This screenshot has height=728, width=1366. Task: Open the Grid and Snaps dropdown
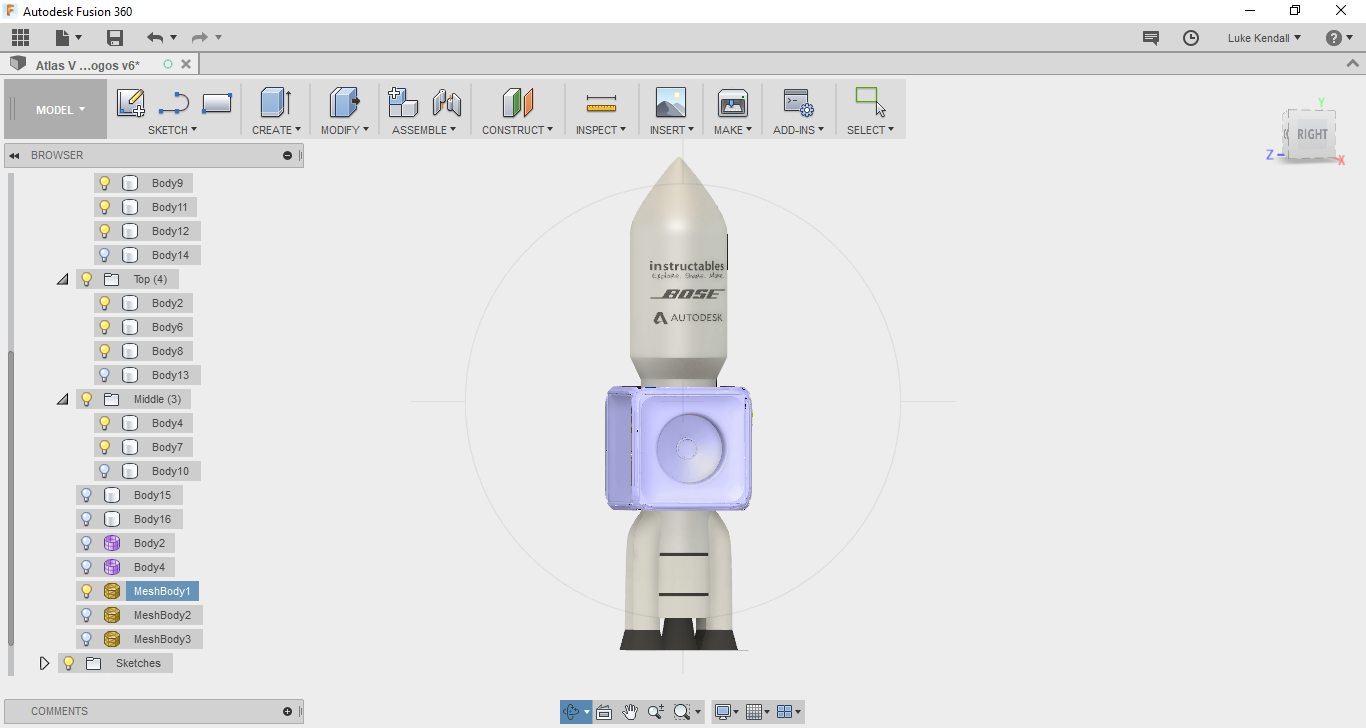pos(757,712)
